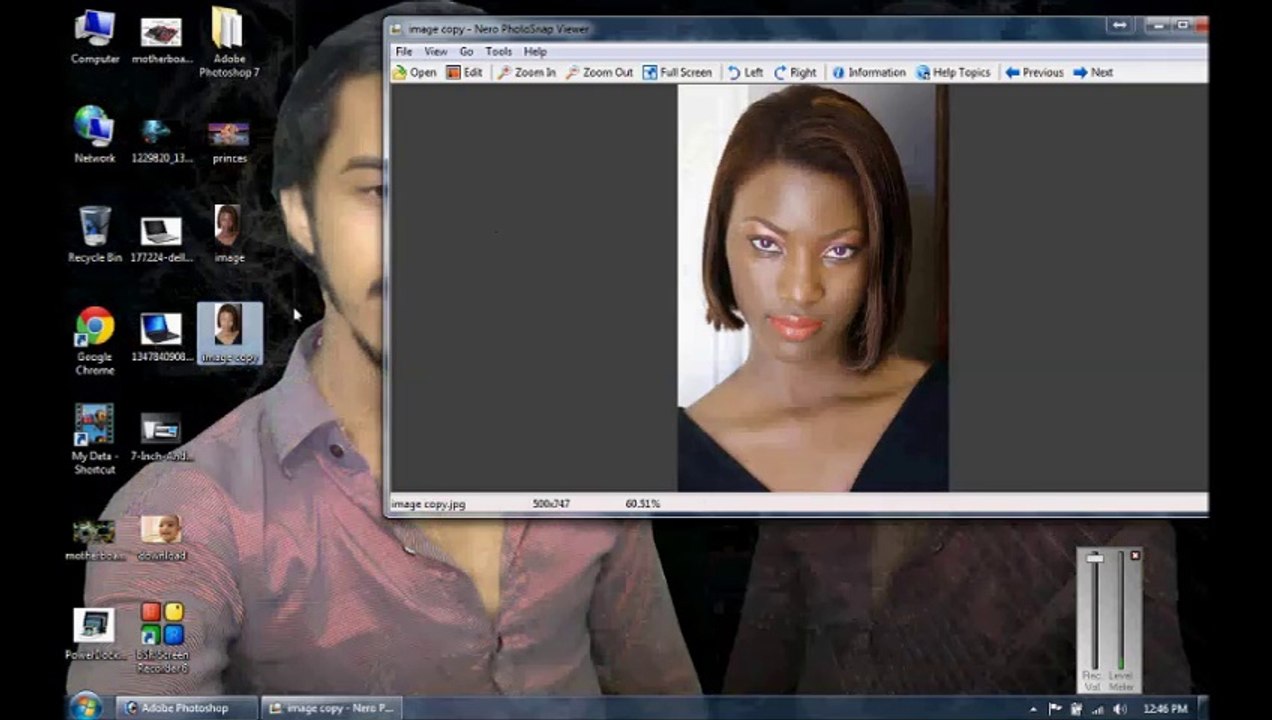Image resolution: width=1272 pixels, height=720 pixels.
Task: Open the View menu
Action: pyautogui.click(x=436, y=51)
